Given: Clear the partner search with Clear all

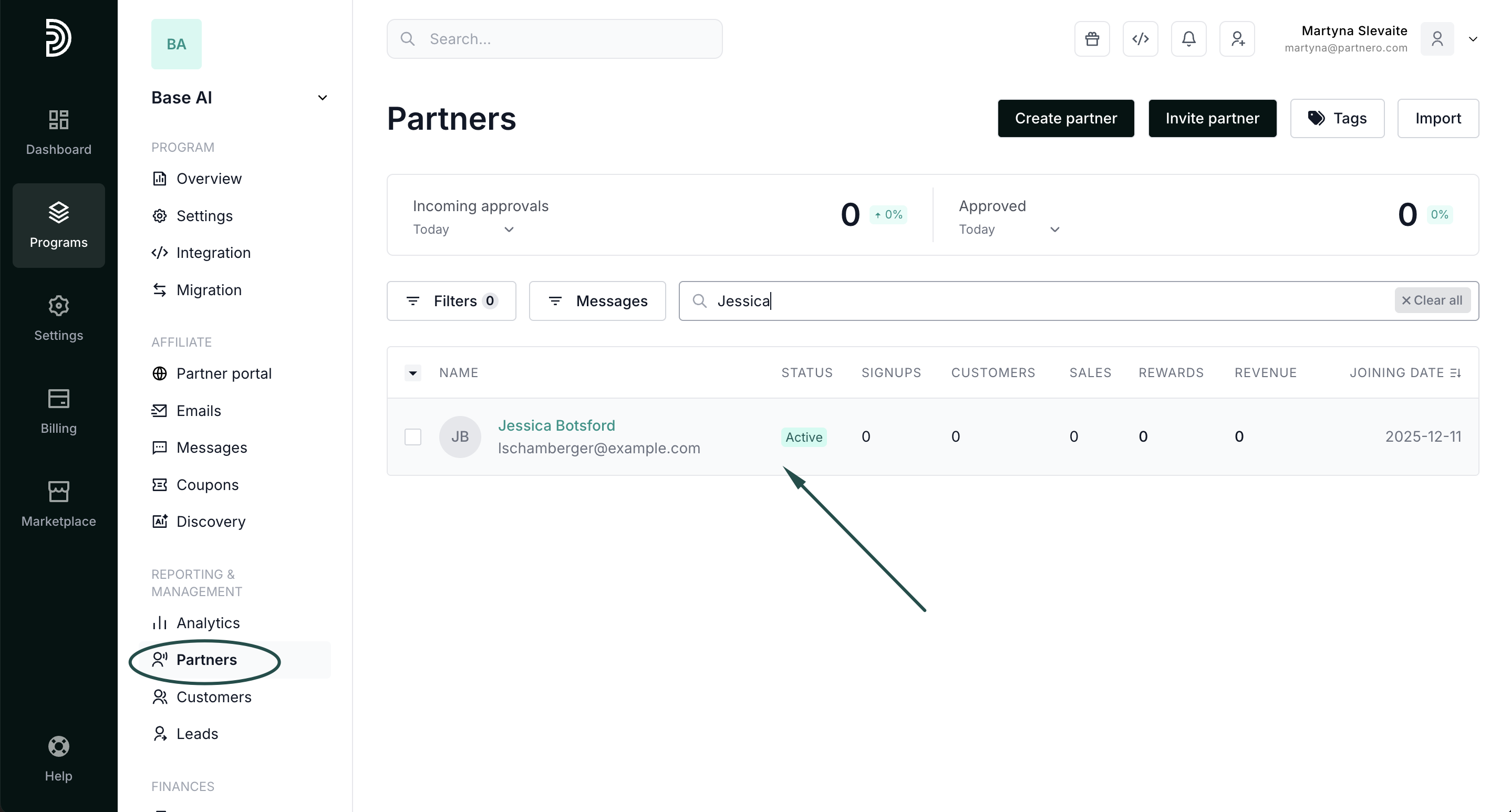Looking at the screenshot, I should [1432, 300].
